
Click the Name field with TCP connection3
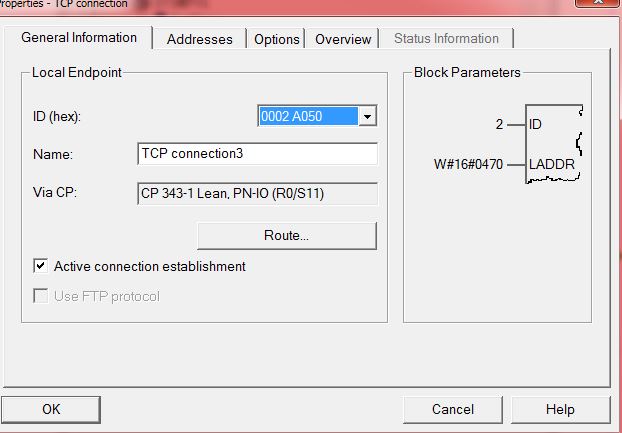[257, 154]
